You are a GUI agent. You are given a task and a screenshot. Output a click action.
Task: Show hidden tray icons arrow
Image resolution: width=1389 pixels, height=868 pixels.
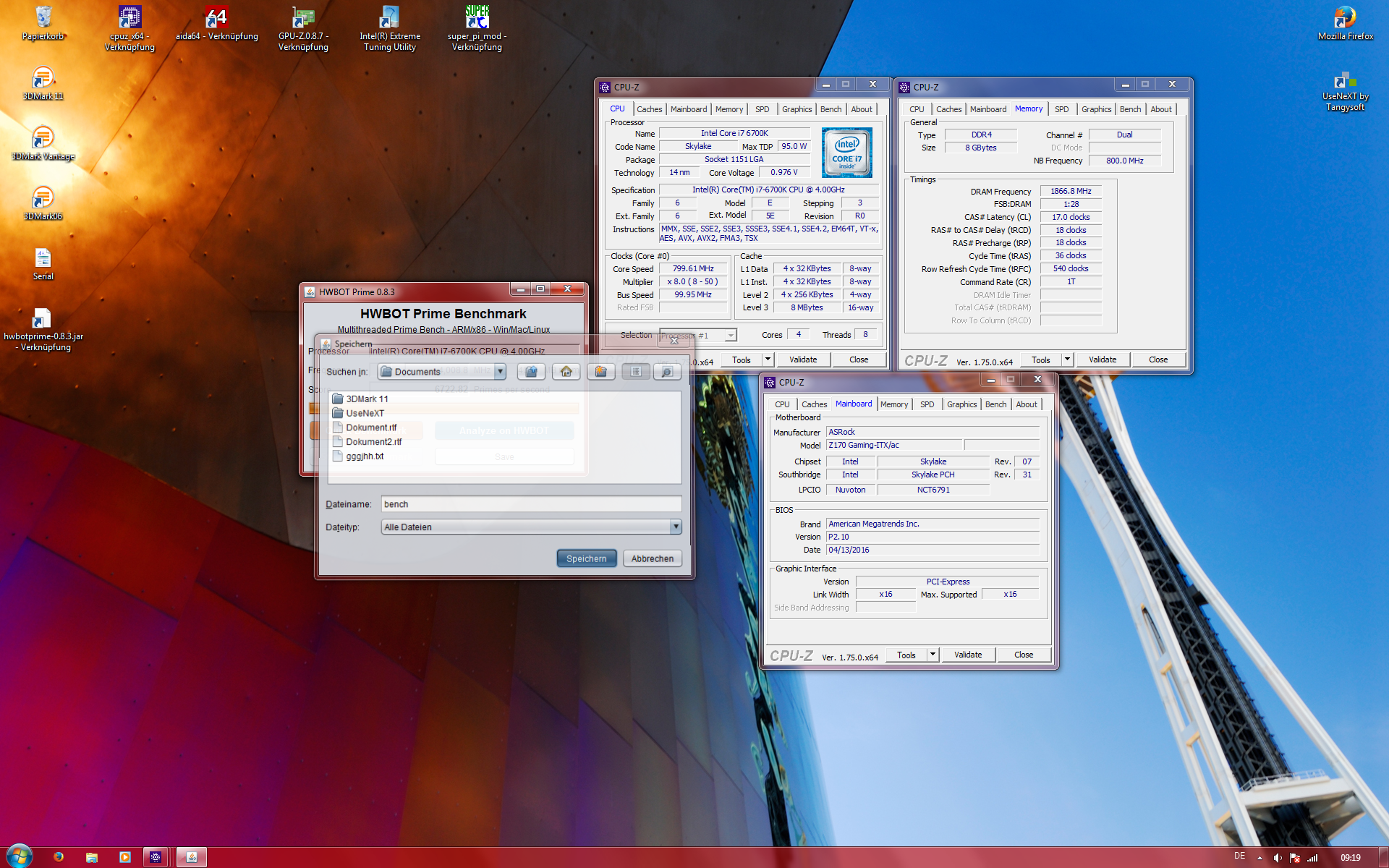pos(1260,858)
